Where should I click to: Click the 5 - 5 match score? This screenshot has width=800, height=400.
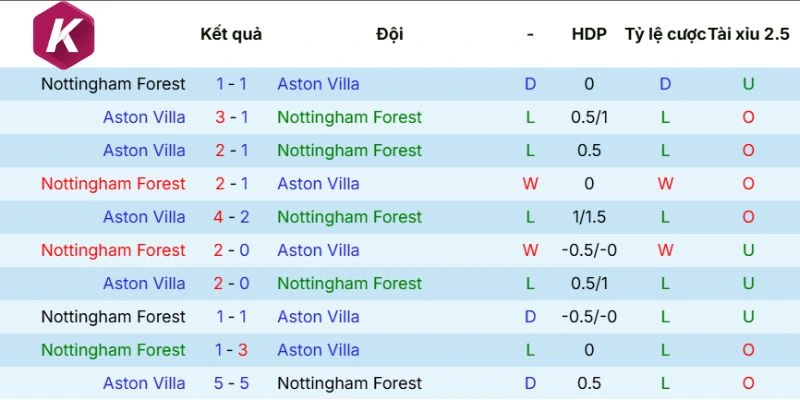point(232,383)
